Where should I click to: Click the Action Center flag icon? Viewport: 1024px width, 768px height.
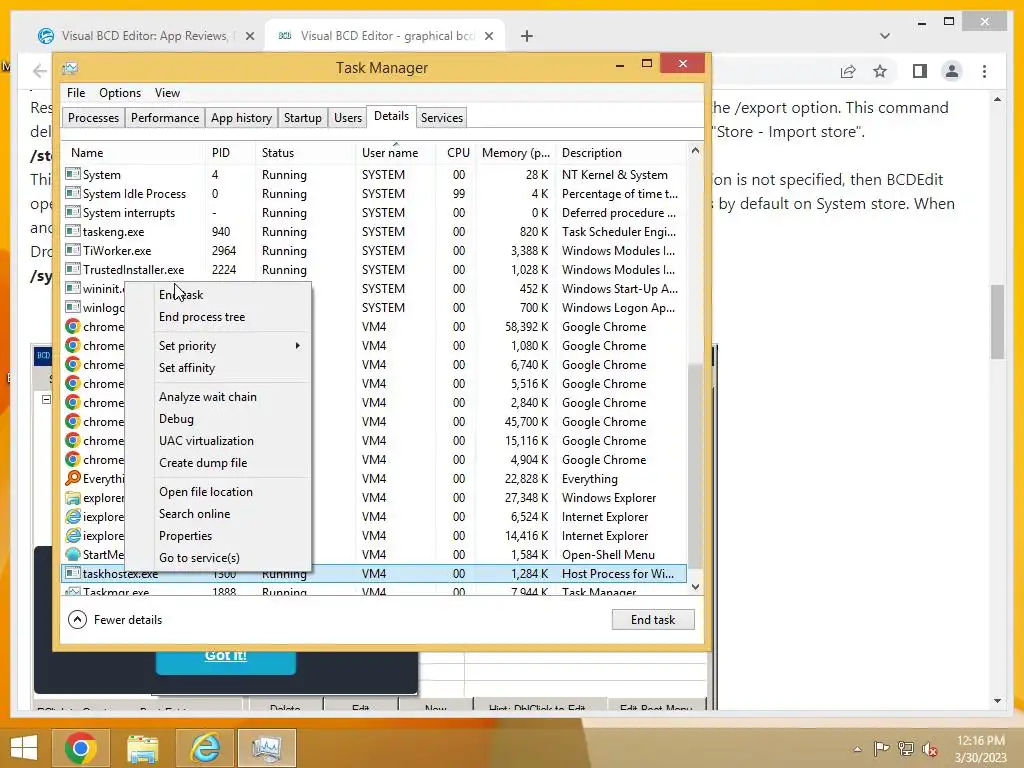[x=881, y=748]
